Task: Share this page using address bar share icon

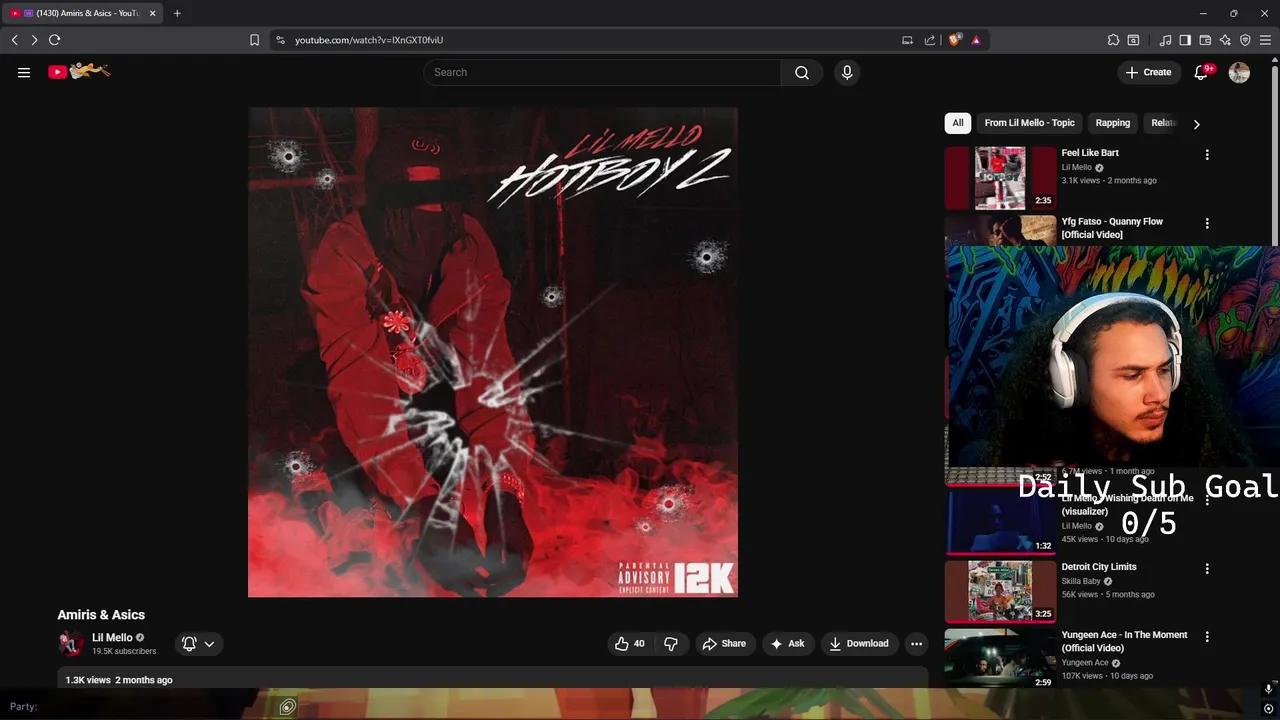Action: pyautogui.click(x=930, y=40)
